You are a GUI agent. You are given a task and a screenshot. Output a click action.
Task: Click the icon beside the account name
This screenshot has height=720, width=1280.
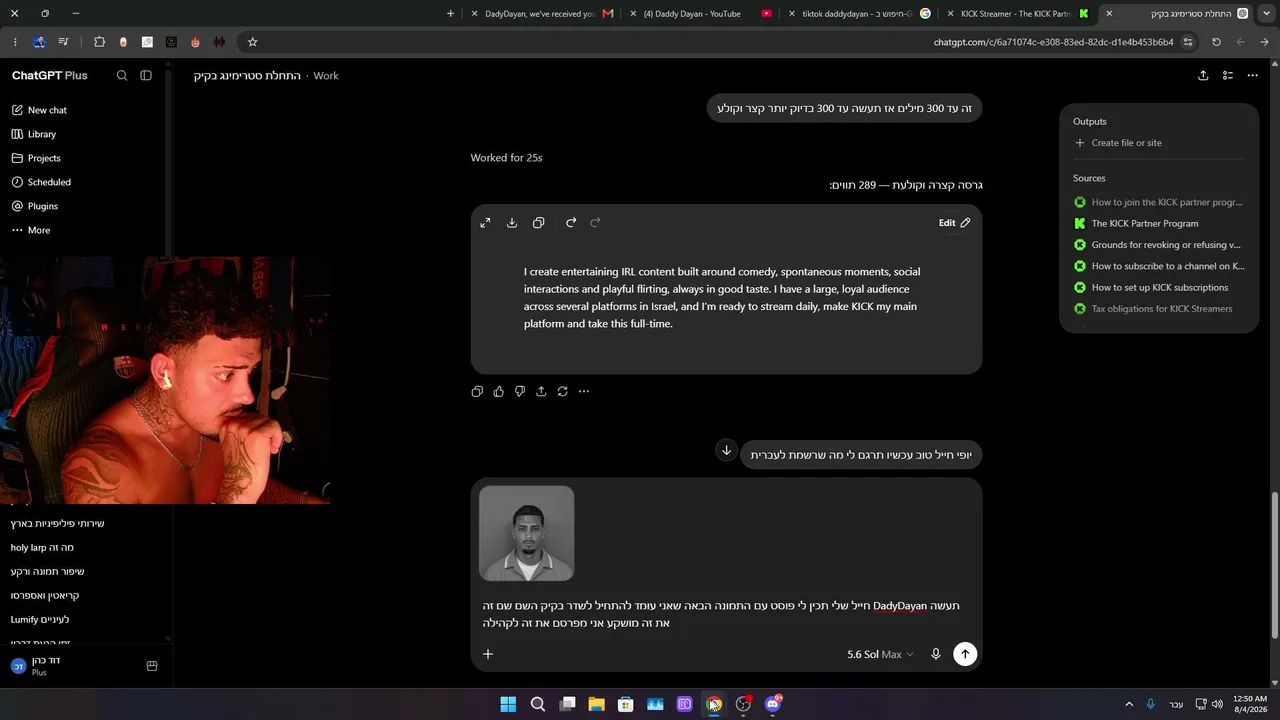coord(152,666)
